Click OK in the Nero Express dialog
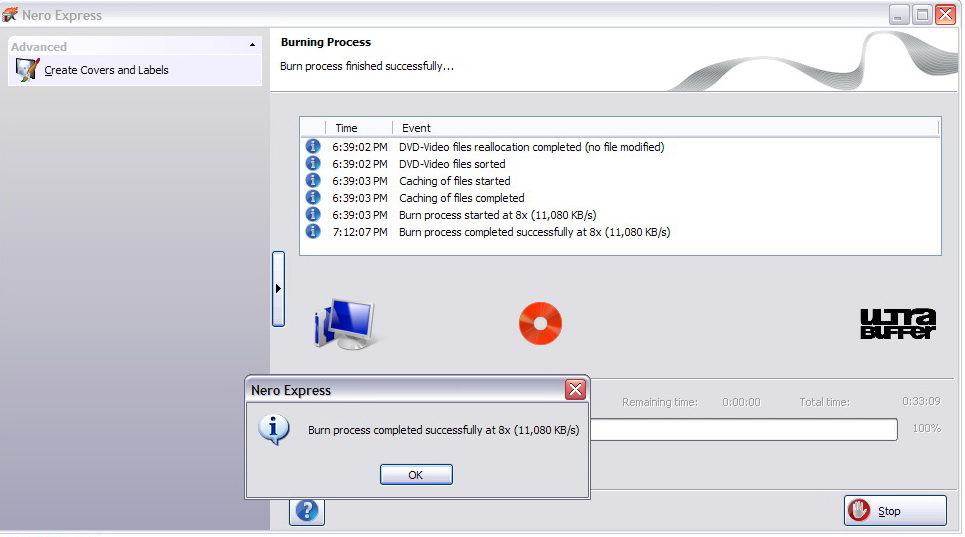Screen dimensions: 965x537 point(416,474)
